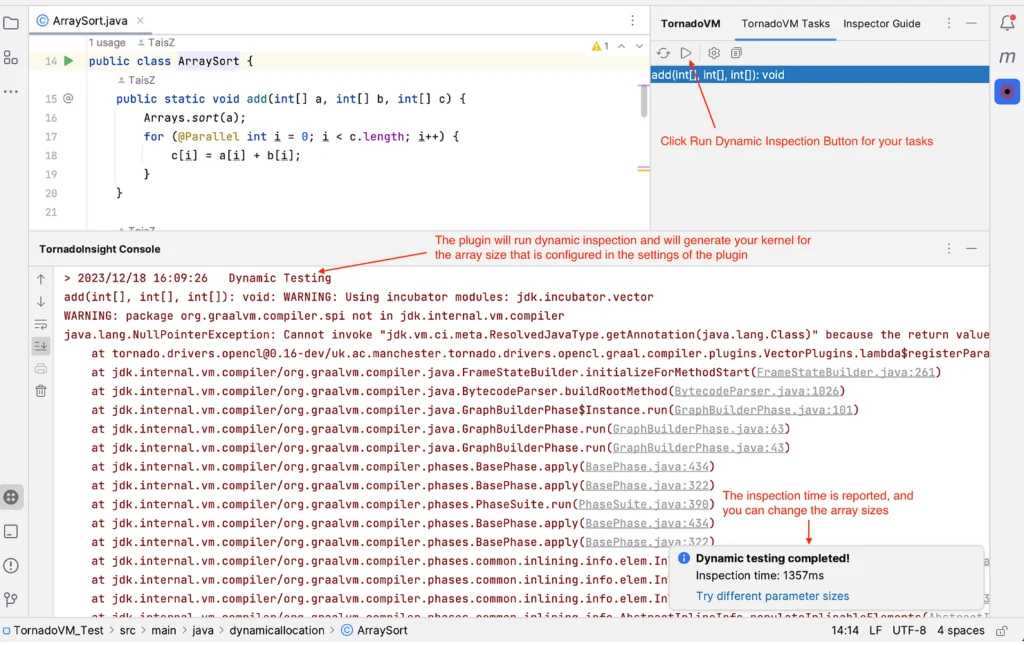This screenshot has height=645, width=1024.
Task: Open the Problems tool window icon
Action: (11, 565)
